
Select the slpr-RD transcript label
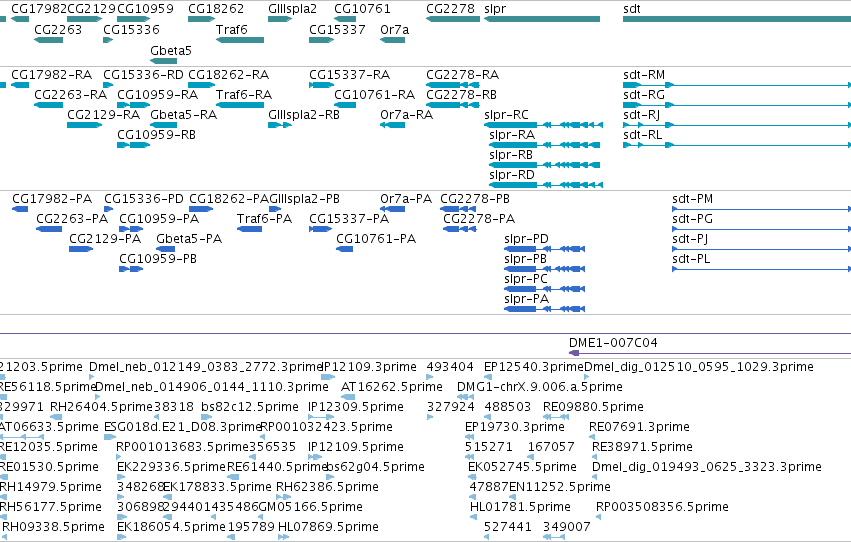click(511, 175)
